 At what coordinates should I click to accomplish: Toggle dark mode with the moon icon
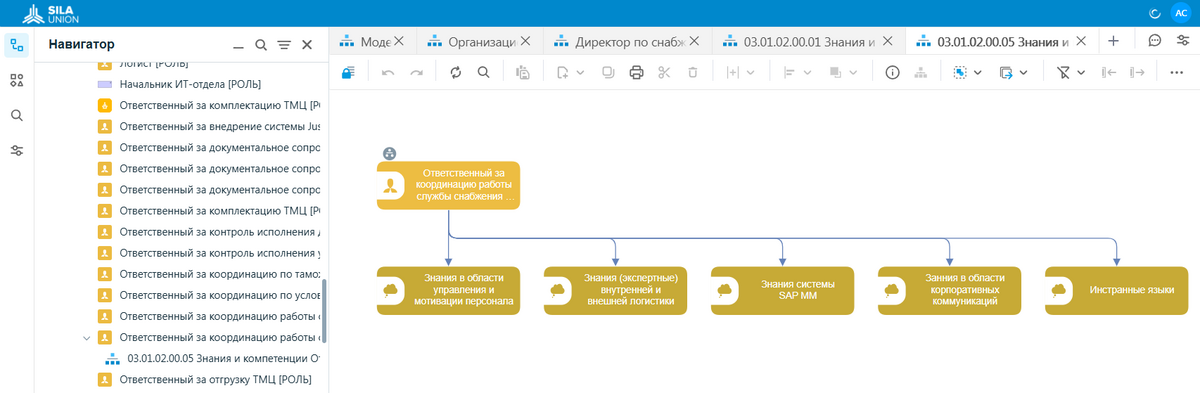[1154, 13]
